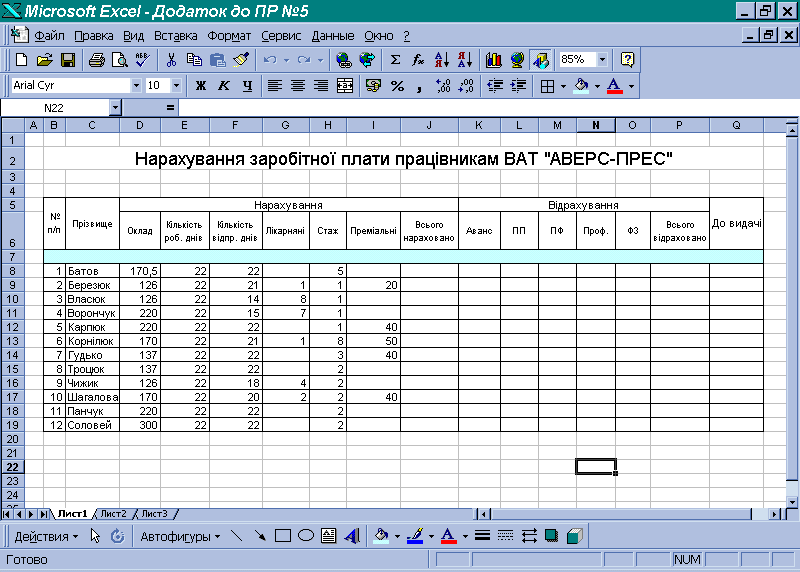Select the Format Painter brush
Screen dimensions: 800x572
241,60
